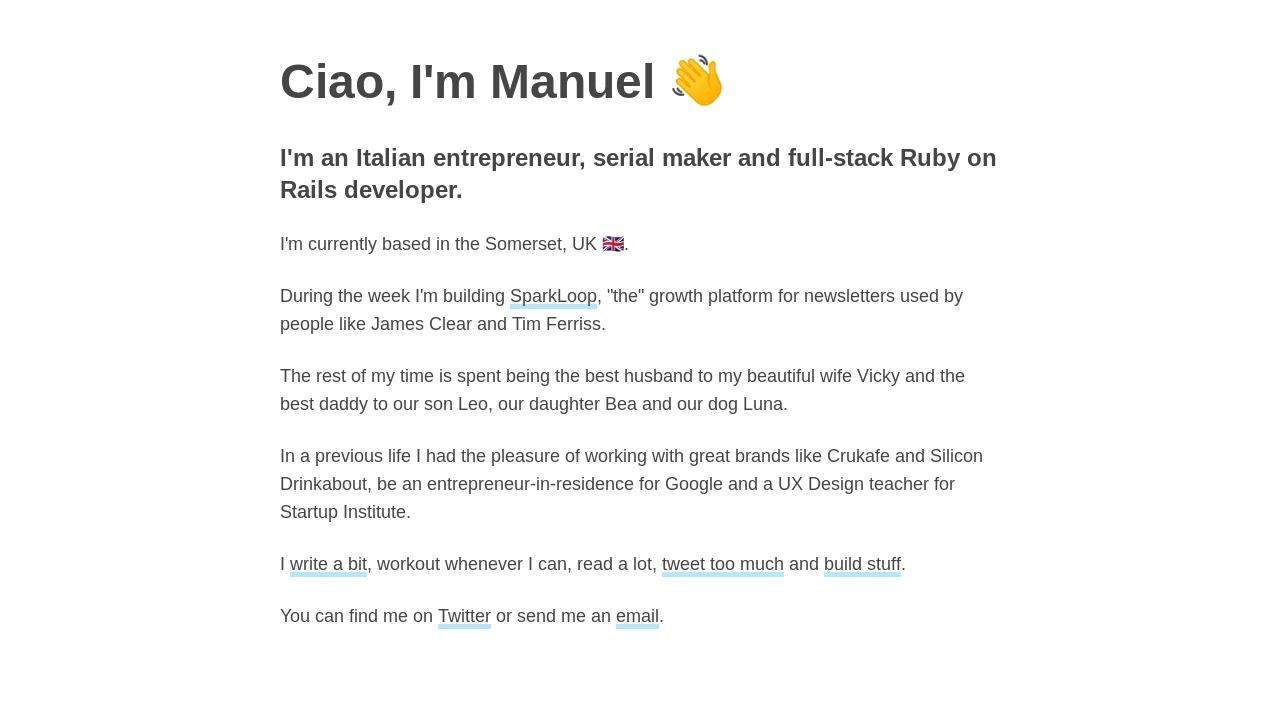Viewport: 1280px width, 720px height.
Task: Click the name 'James Clear'
Action: (421, 324)
